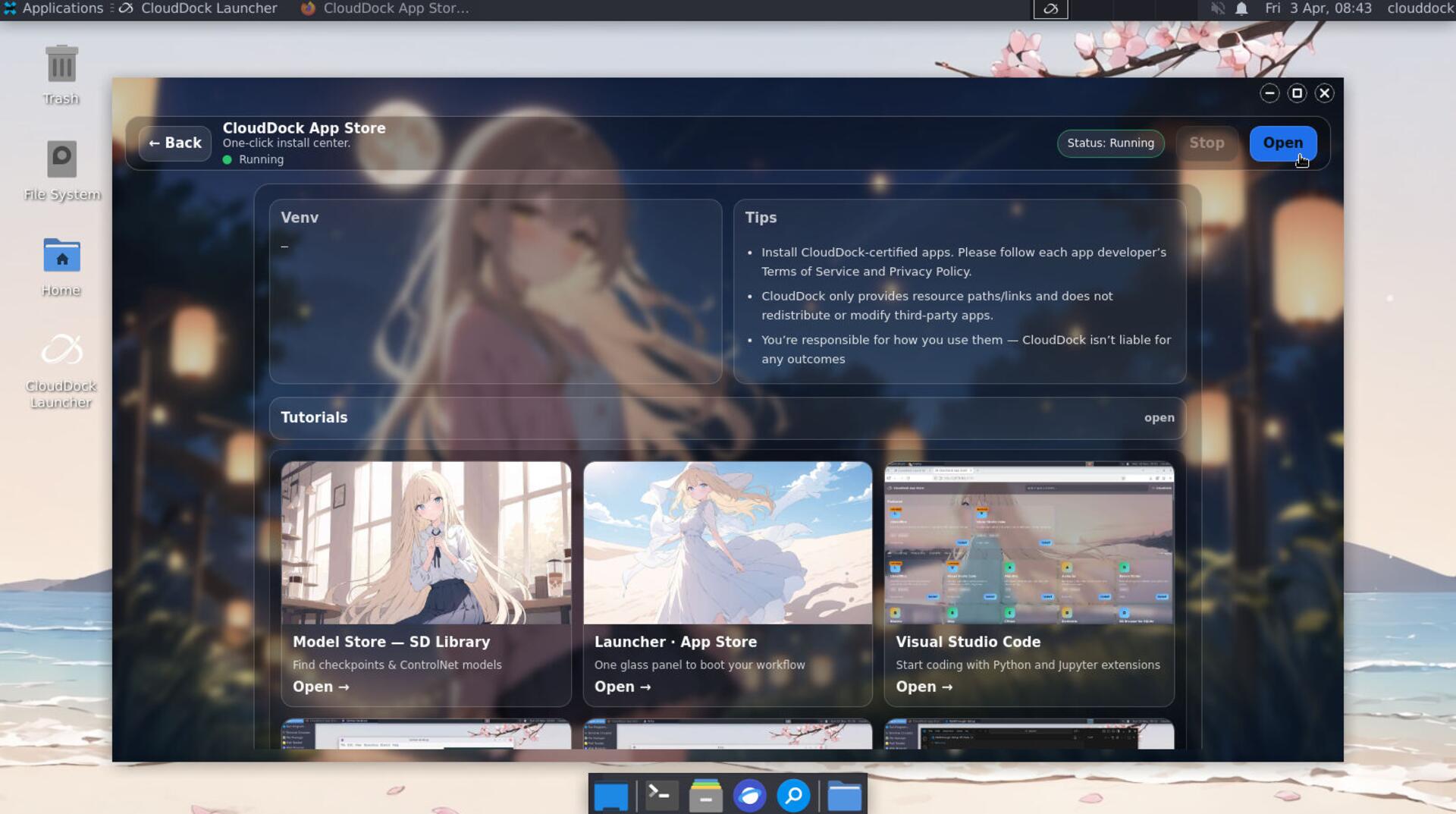Click the Stop button
Screen dimensions: 1456x814
[x=1206, y=143]
